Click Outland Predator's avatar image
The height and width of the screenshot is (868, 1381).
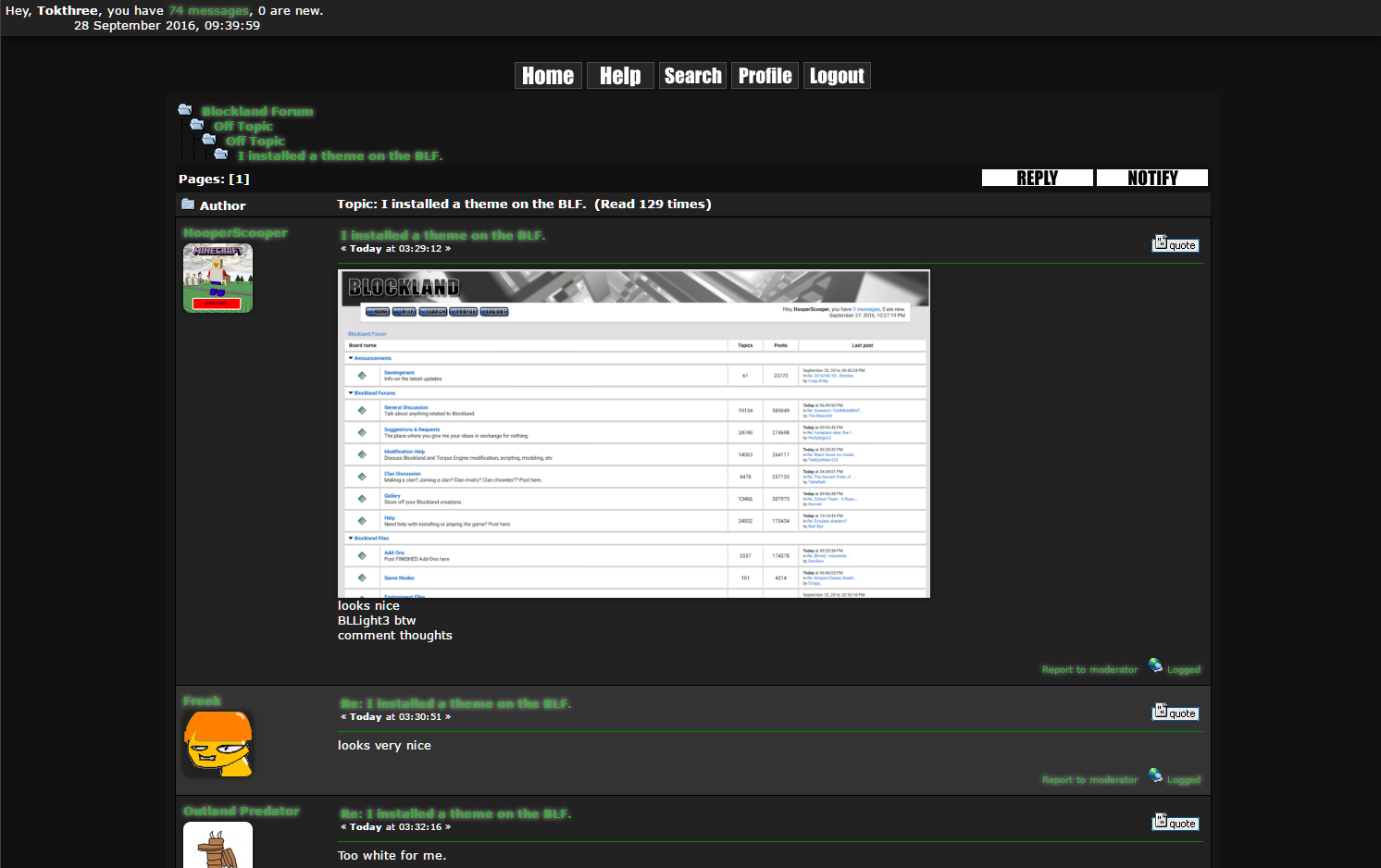pos(218,845)
